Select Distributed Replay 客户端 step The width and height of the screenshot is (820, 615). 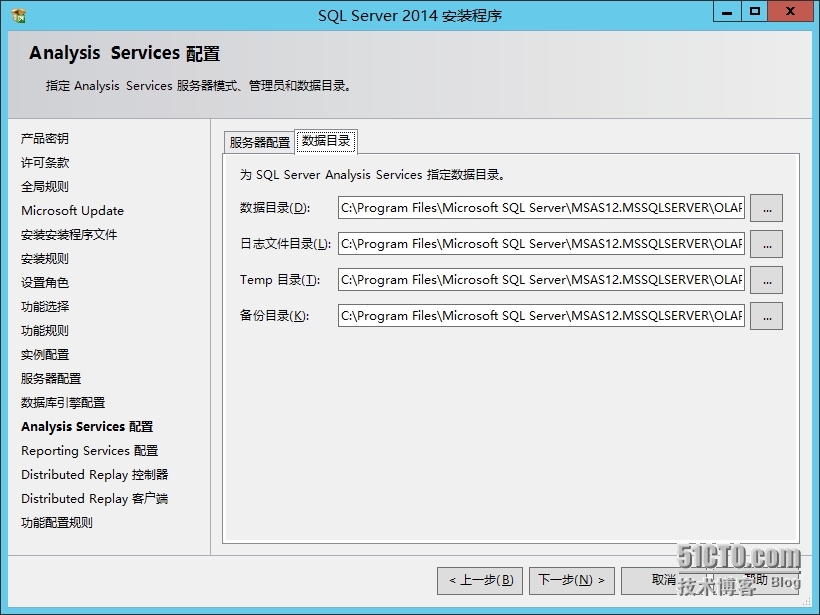[95, 499]
